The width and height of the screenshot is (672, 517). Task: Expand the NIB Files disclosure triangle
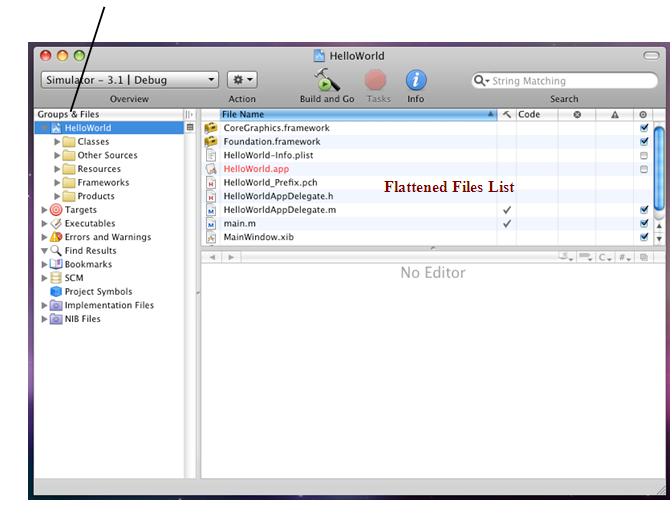tap(44, 319)
